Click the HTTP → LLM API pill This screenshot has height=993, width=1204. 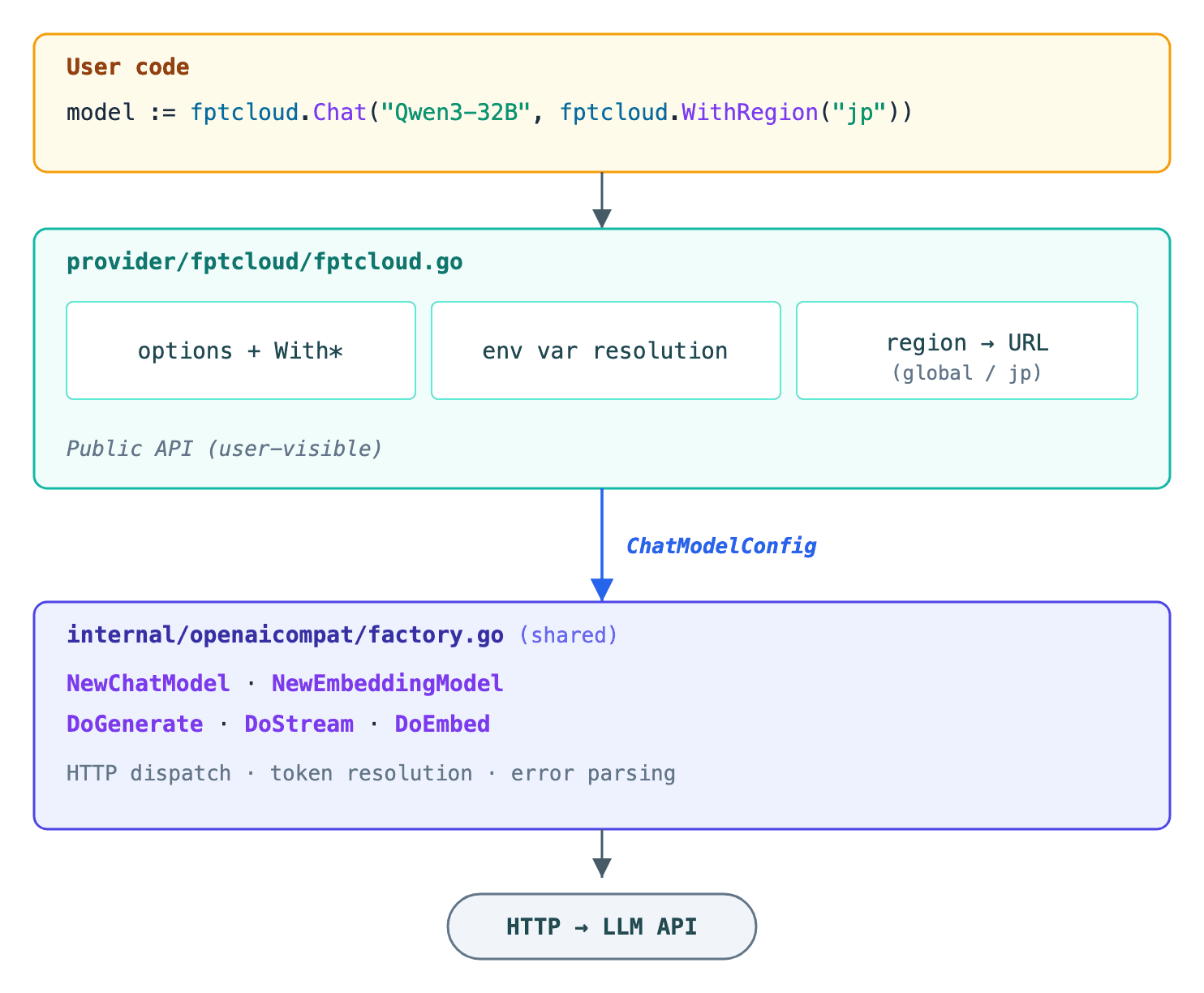click(601, 926)
